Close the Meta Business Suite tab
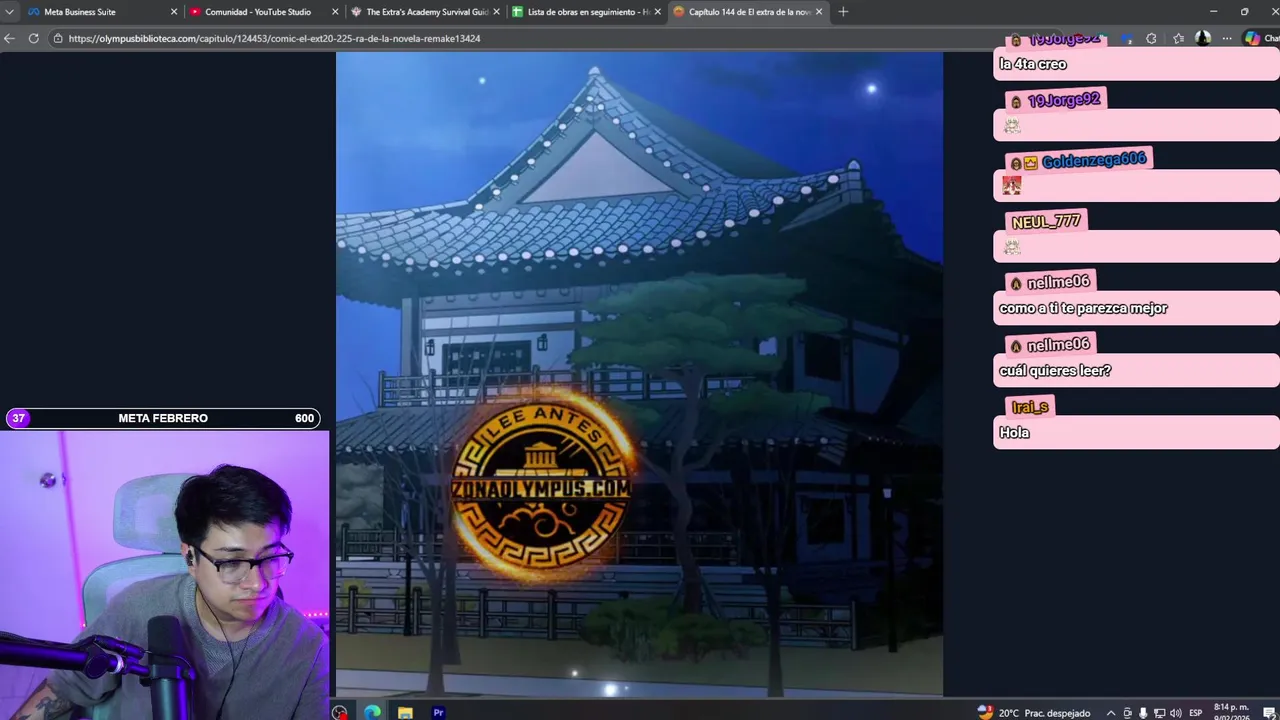 click(x=174, y=12)
